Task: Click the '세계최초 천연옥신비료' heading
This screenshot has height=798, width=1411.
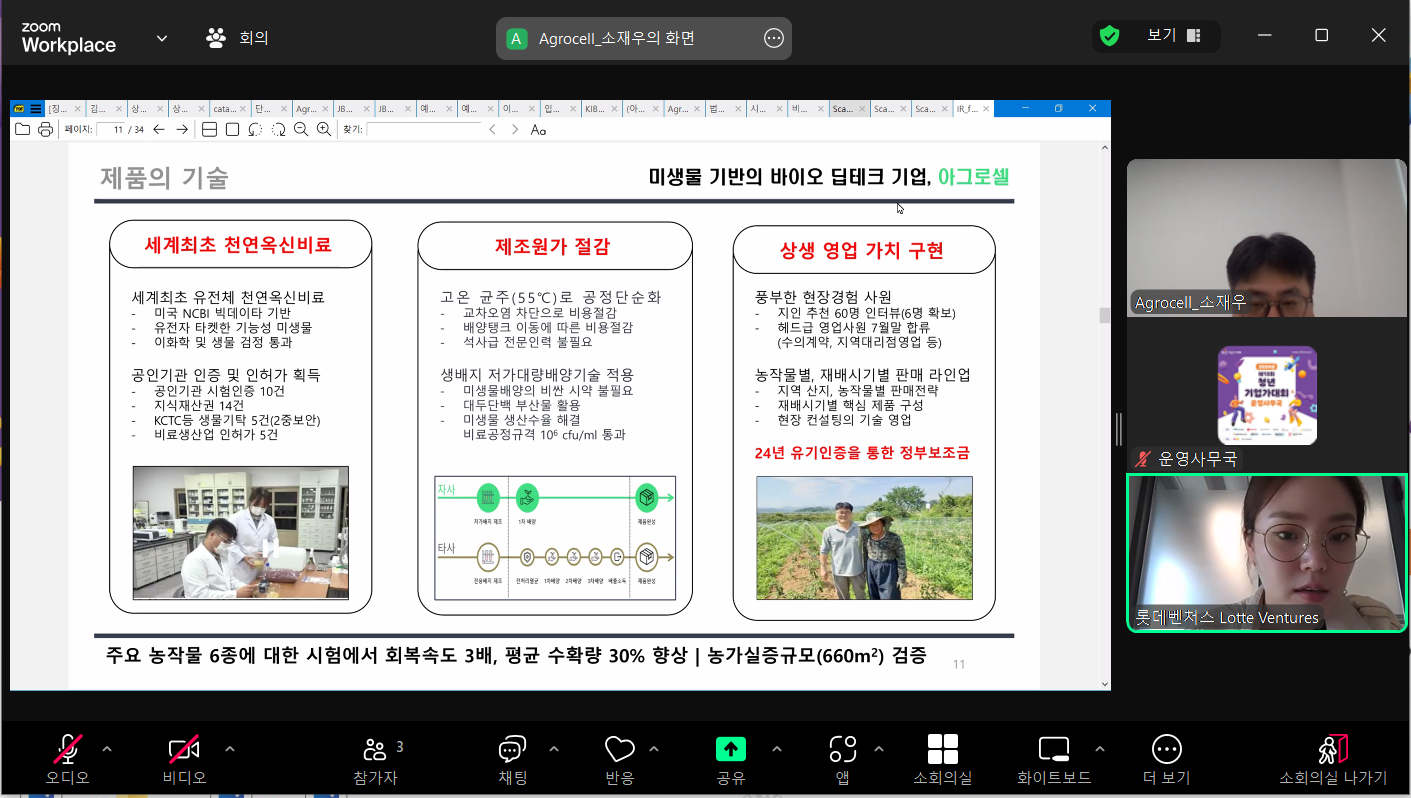Action: point(238,245)
